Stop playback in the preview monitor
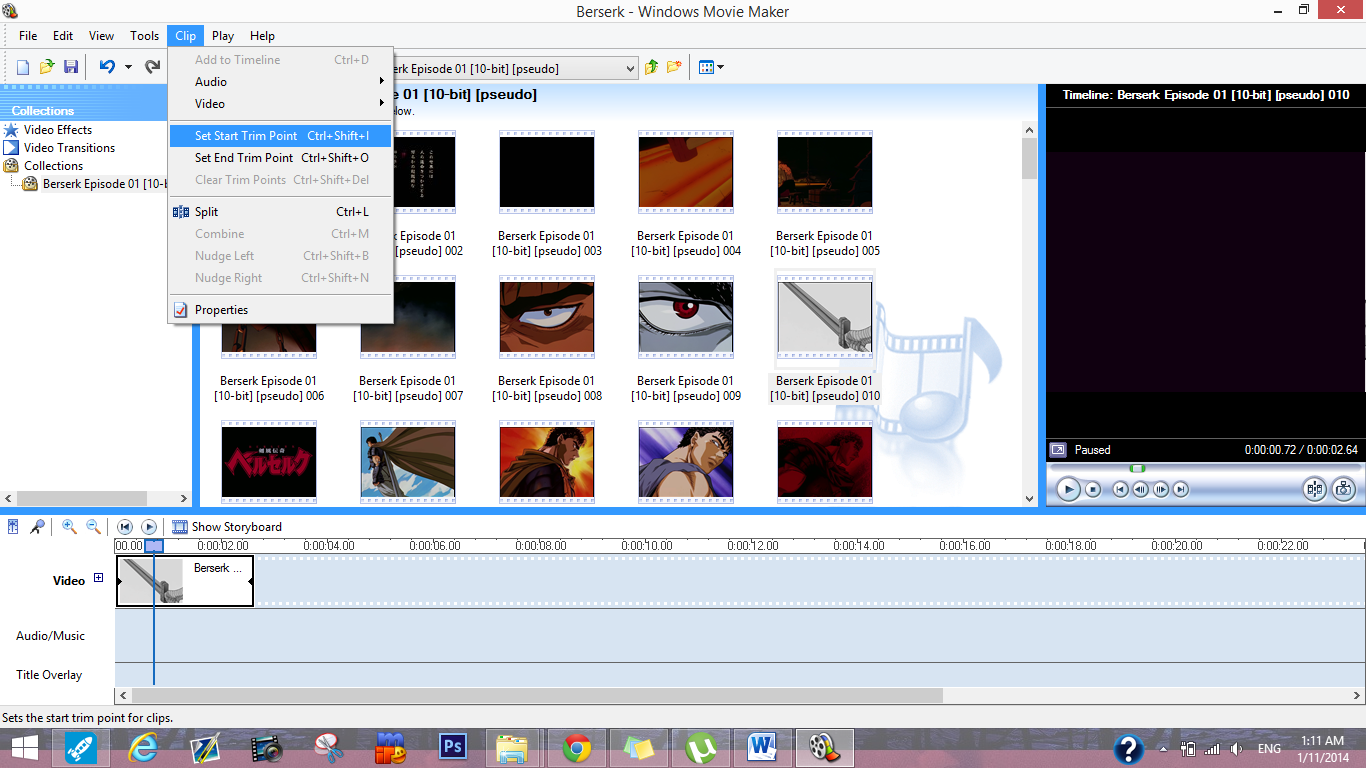The height and width of the screenshot is (768, 1366). [x=1093, y=489]
